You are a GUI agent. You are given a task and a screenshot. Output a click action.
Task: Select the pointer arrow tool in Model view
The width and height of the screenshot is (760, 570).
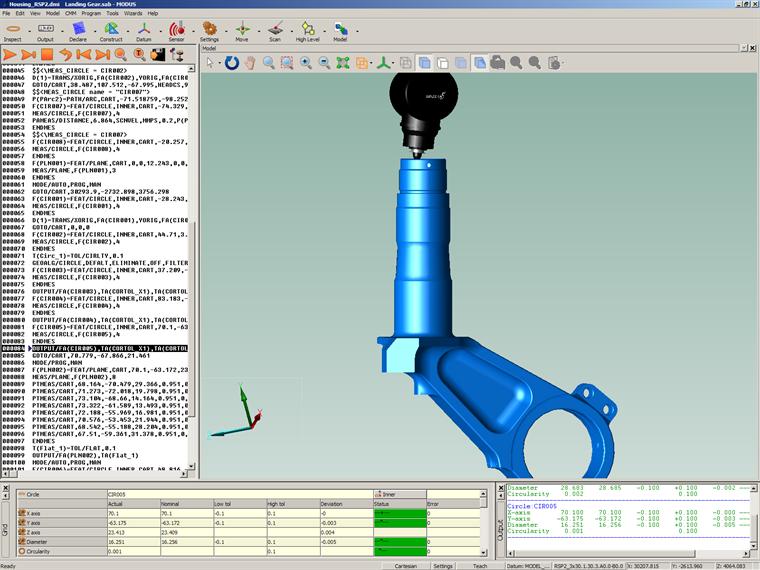pos(210,63)
